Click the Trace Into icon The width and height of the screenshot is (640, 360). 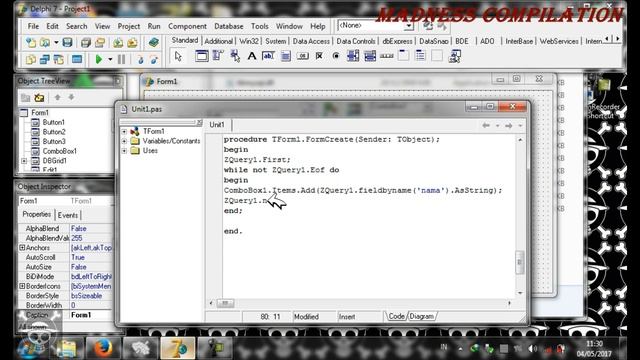[x=140, y=60]
